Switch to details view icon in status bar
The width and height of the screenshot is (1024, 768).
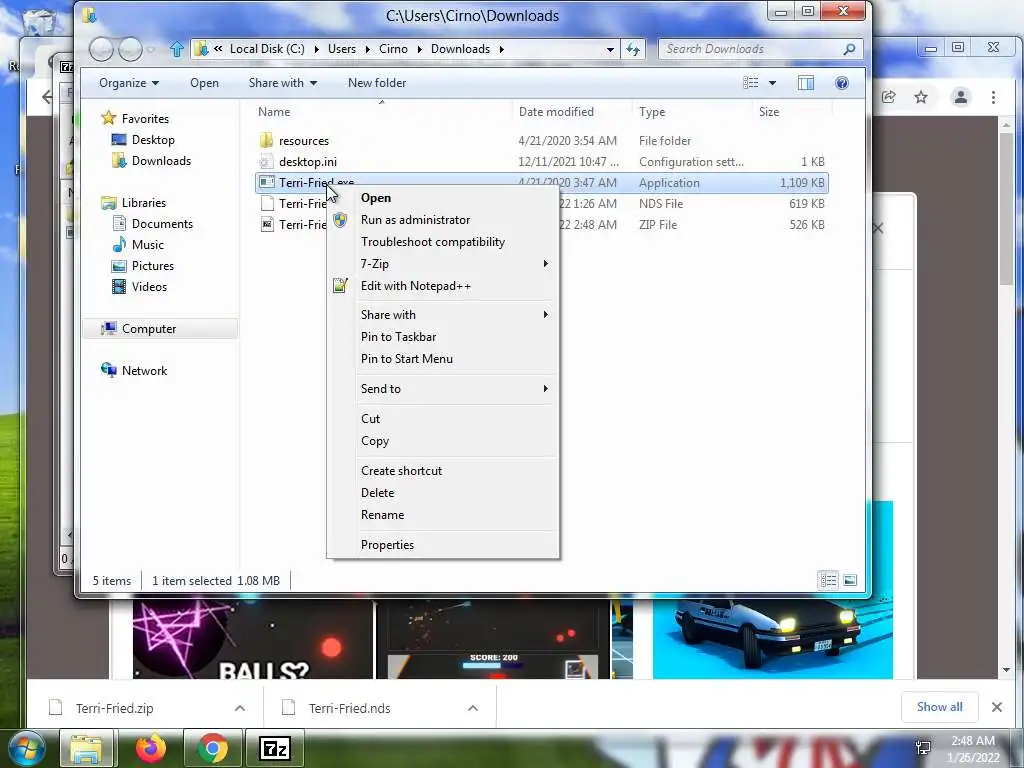coord(828,580)
